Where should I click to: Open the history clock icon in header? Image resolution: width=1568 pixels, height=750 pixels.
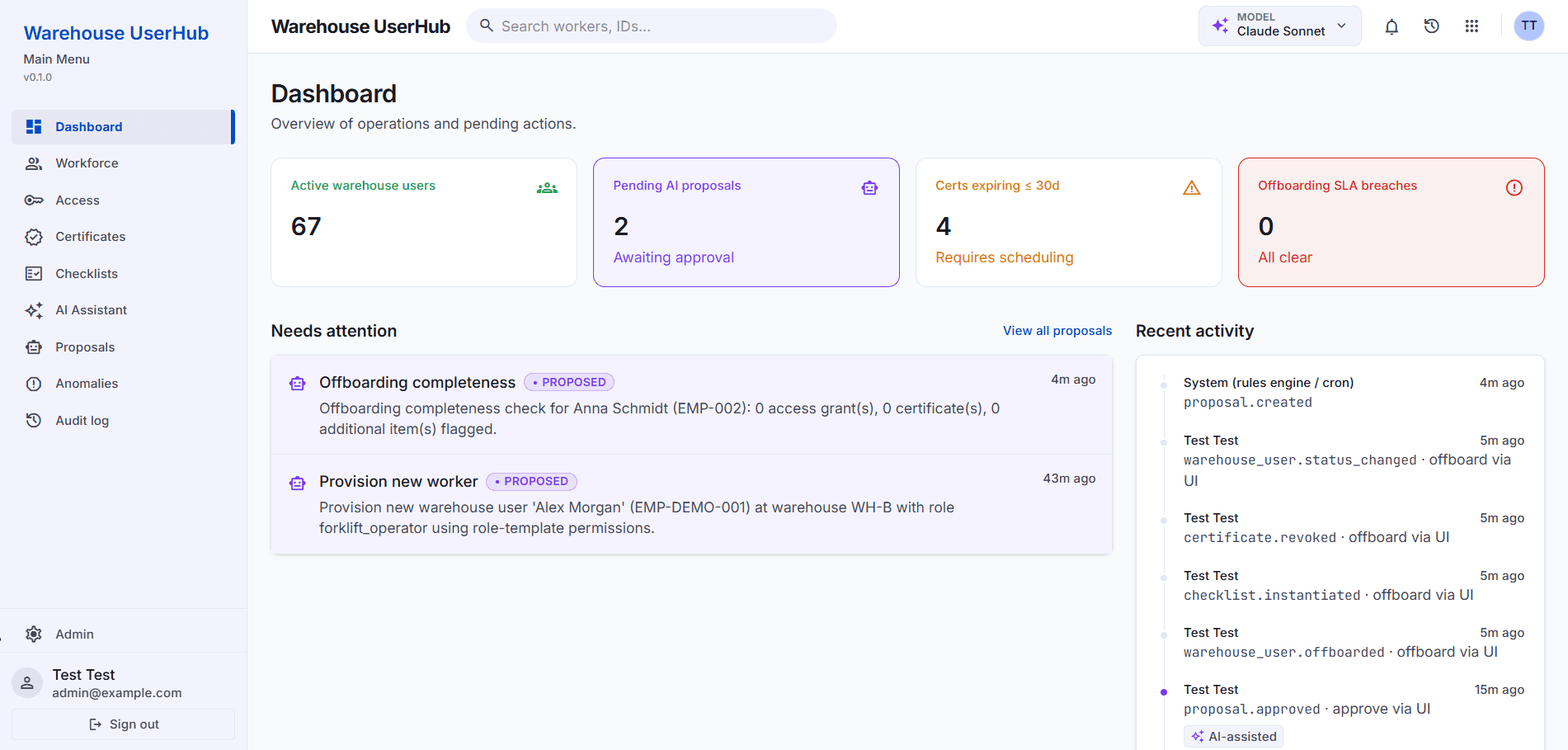(1432, 26)
